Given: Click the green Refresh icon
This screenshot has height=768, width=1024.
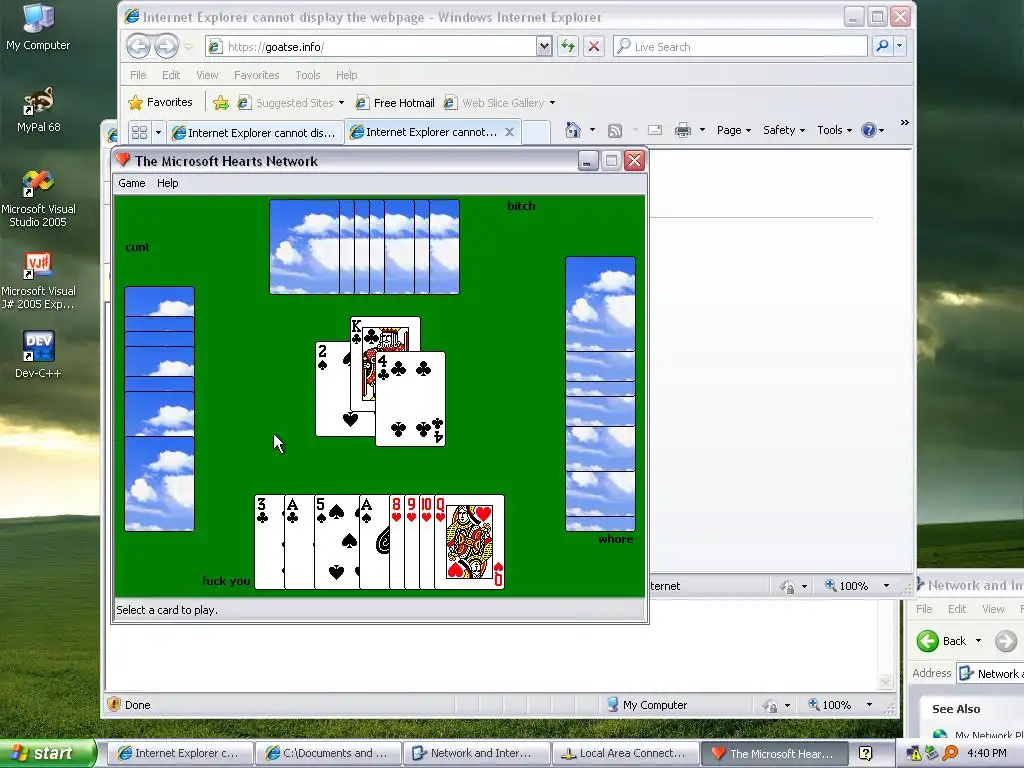Looking at the screenshot, I should 568,46.
